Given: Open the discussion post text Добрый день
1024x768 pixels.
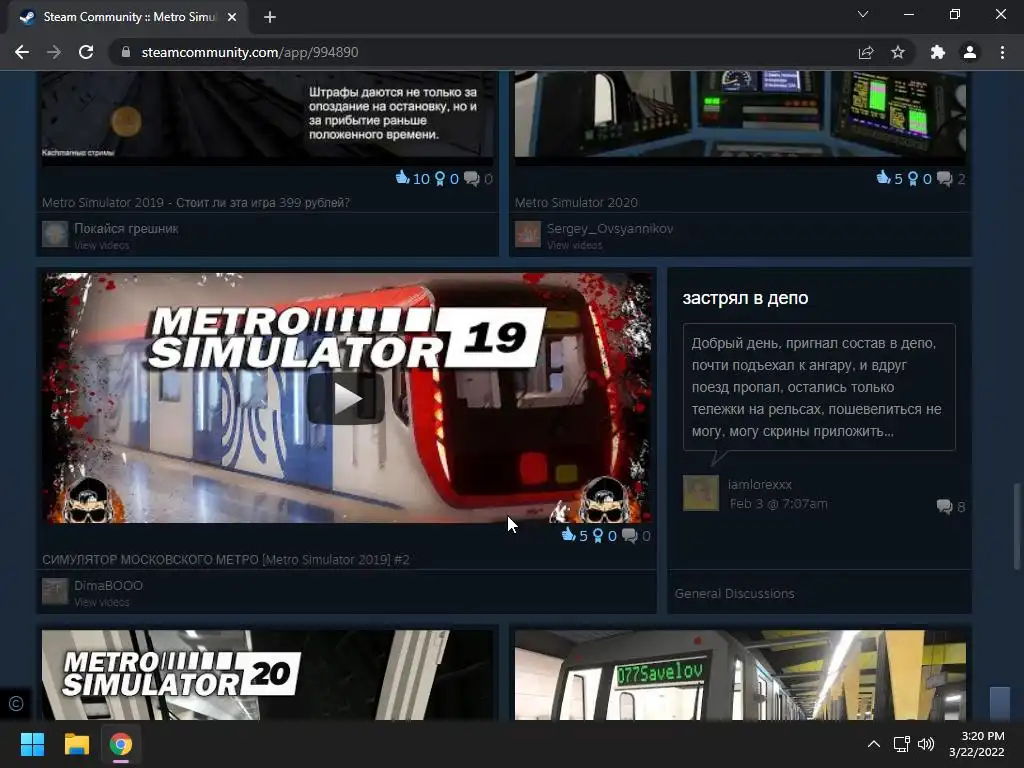Looking at the screenshot, I should (819, 387).
